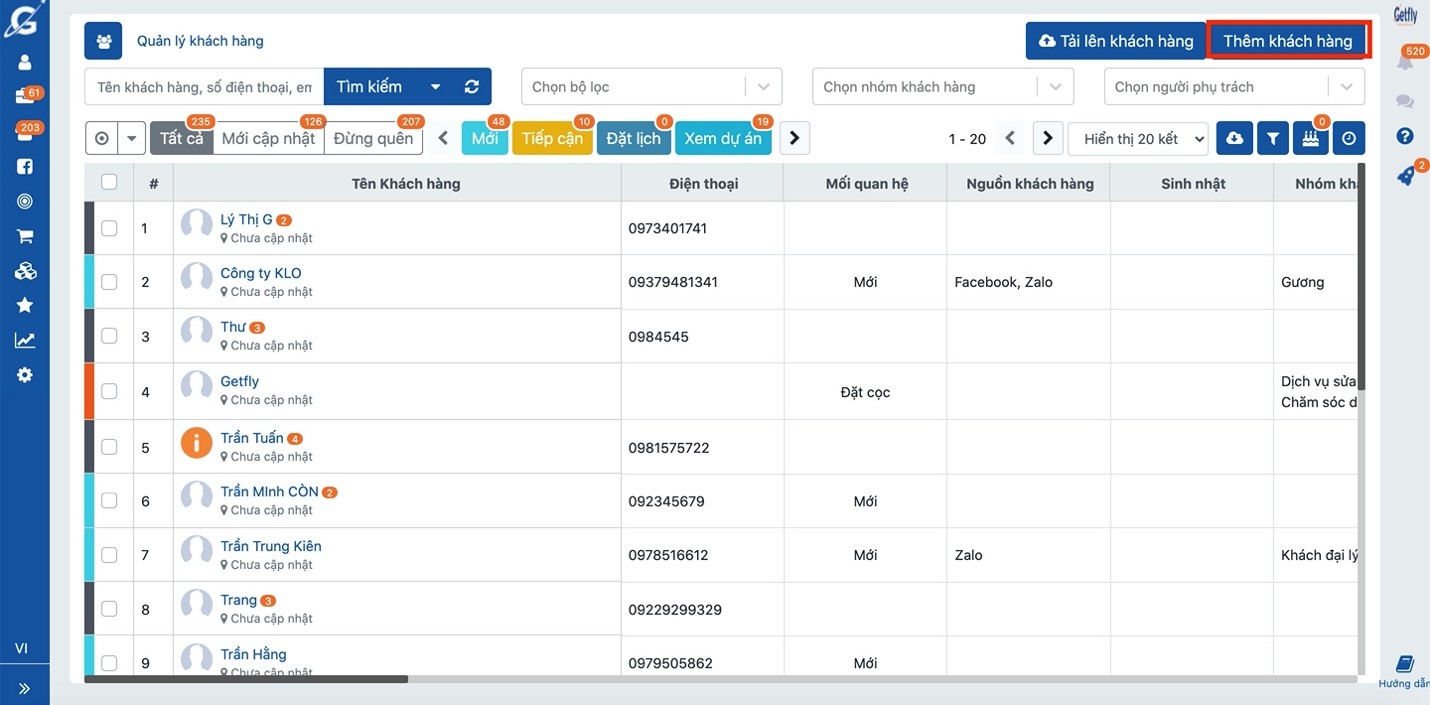Viewport: 1430px width, 705px height.
Task: Open the star favorites sidebar icon
Action: (24, 305)
